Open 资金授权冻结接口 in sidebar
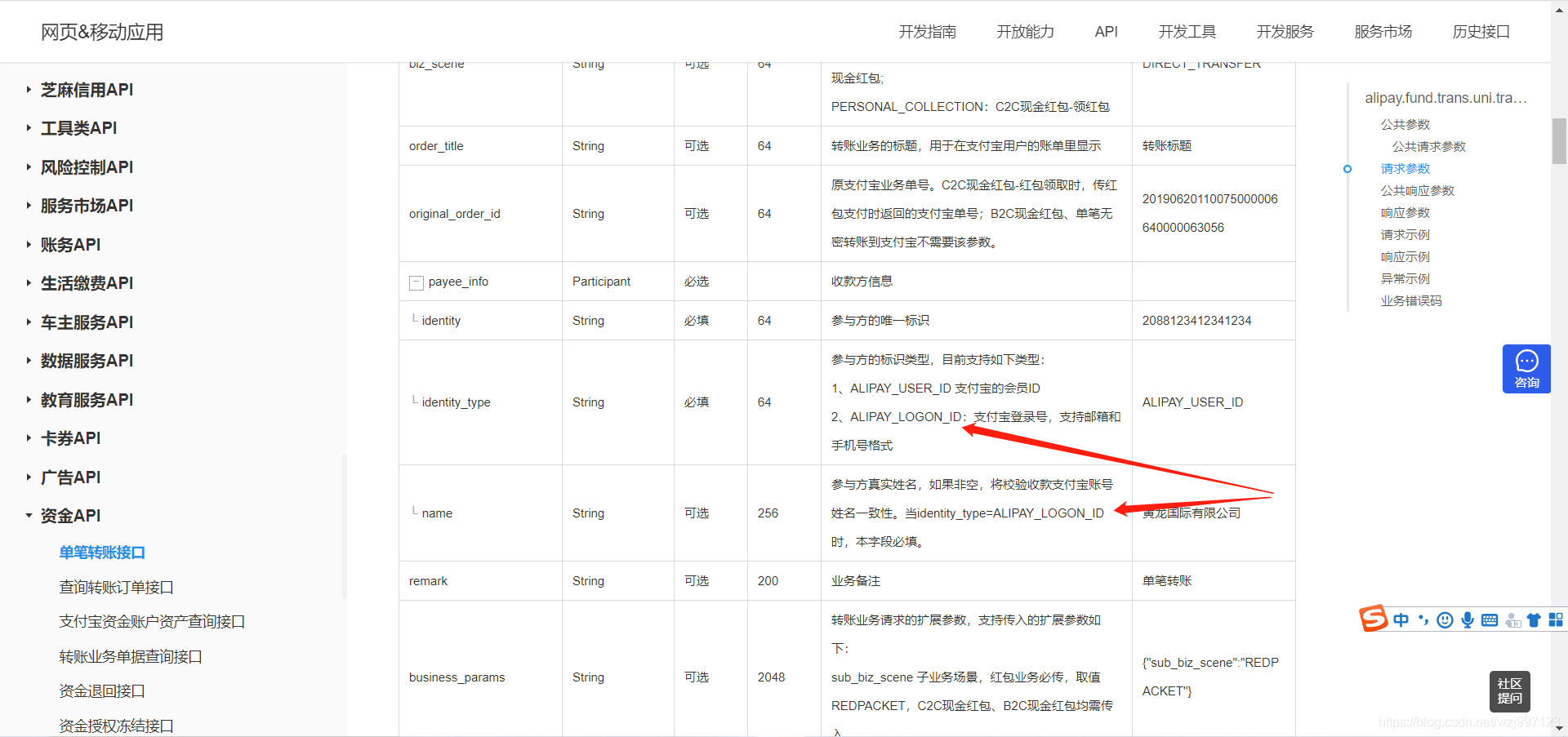 pyautogui.click(x=116, y=726)
